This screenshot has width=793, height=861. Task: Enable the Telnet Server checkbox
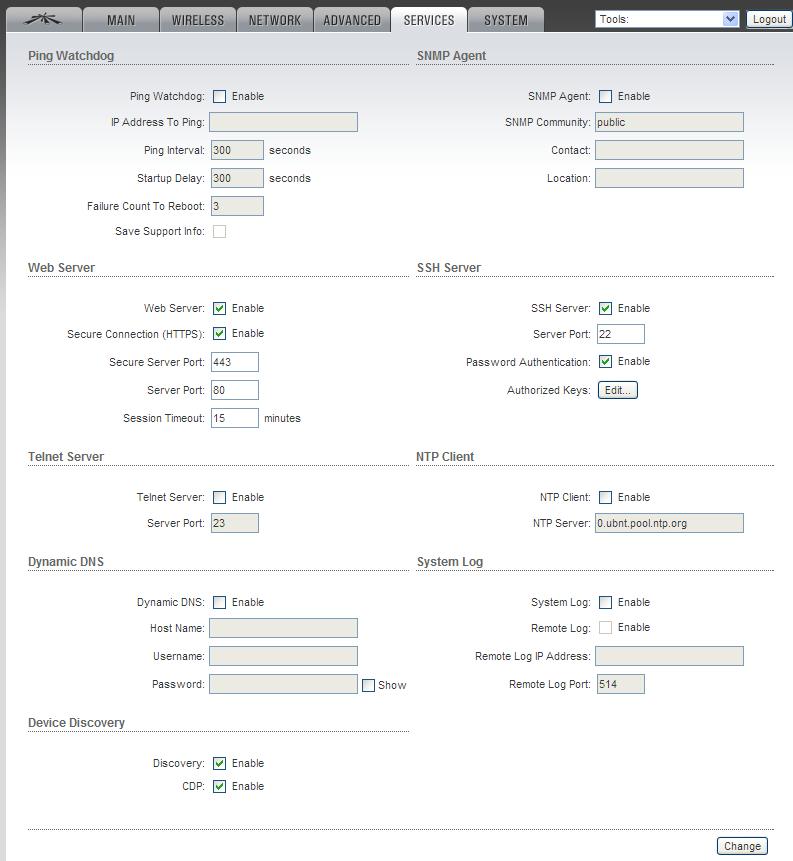click(x=220, y=497)
